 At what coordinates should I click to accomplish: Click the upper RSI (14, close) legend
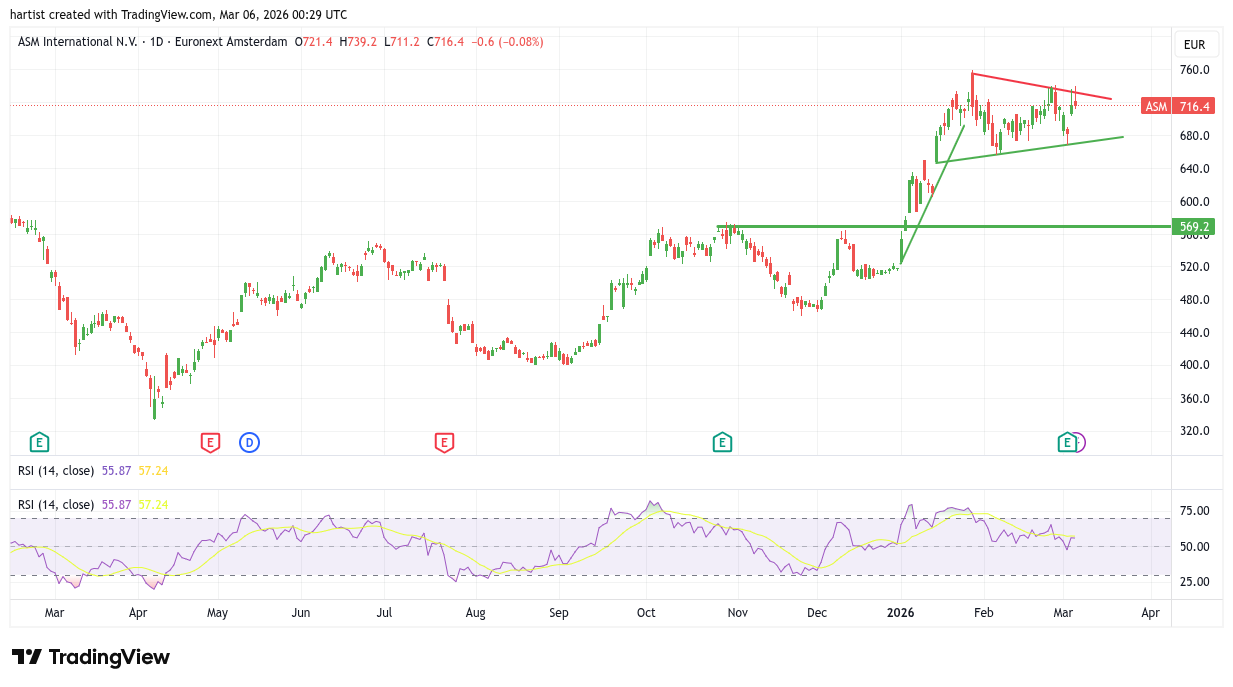56,470
